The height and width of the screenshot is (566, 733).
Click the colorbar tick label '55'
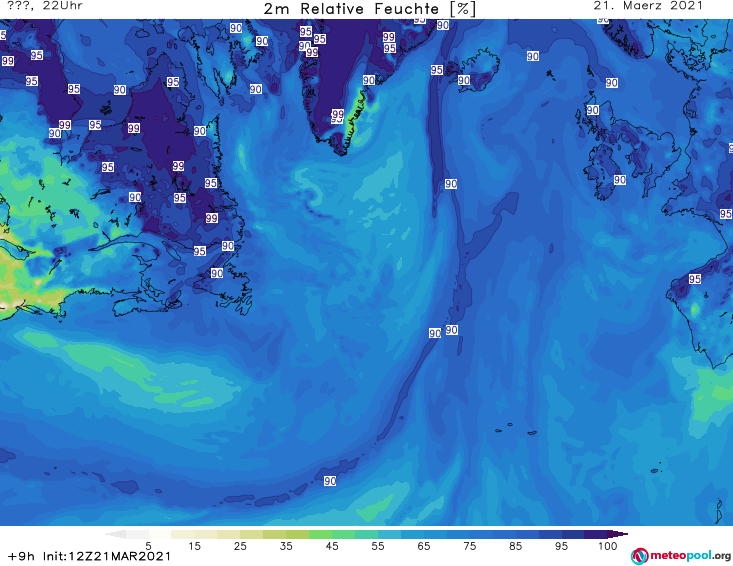[378, 546]
